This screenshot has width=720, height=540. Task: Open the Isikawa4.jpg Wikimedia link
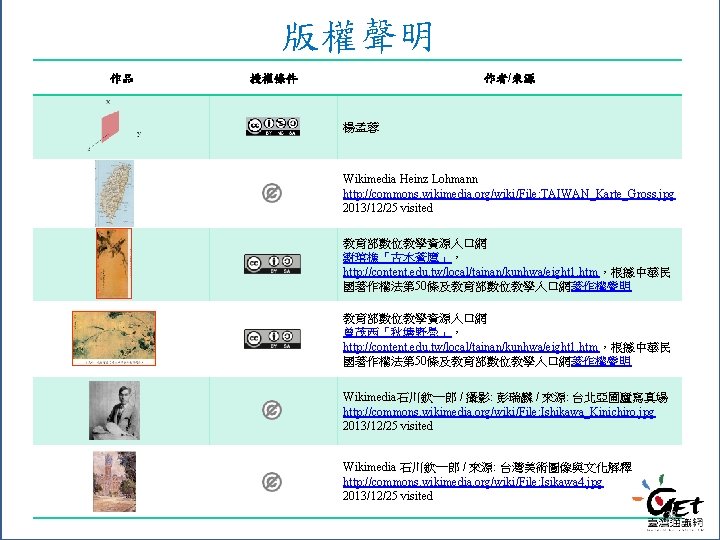[x=473, y=482]
